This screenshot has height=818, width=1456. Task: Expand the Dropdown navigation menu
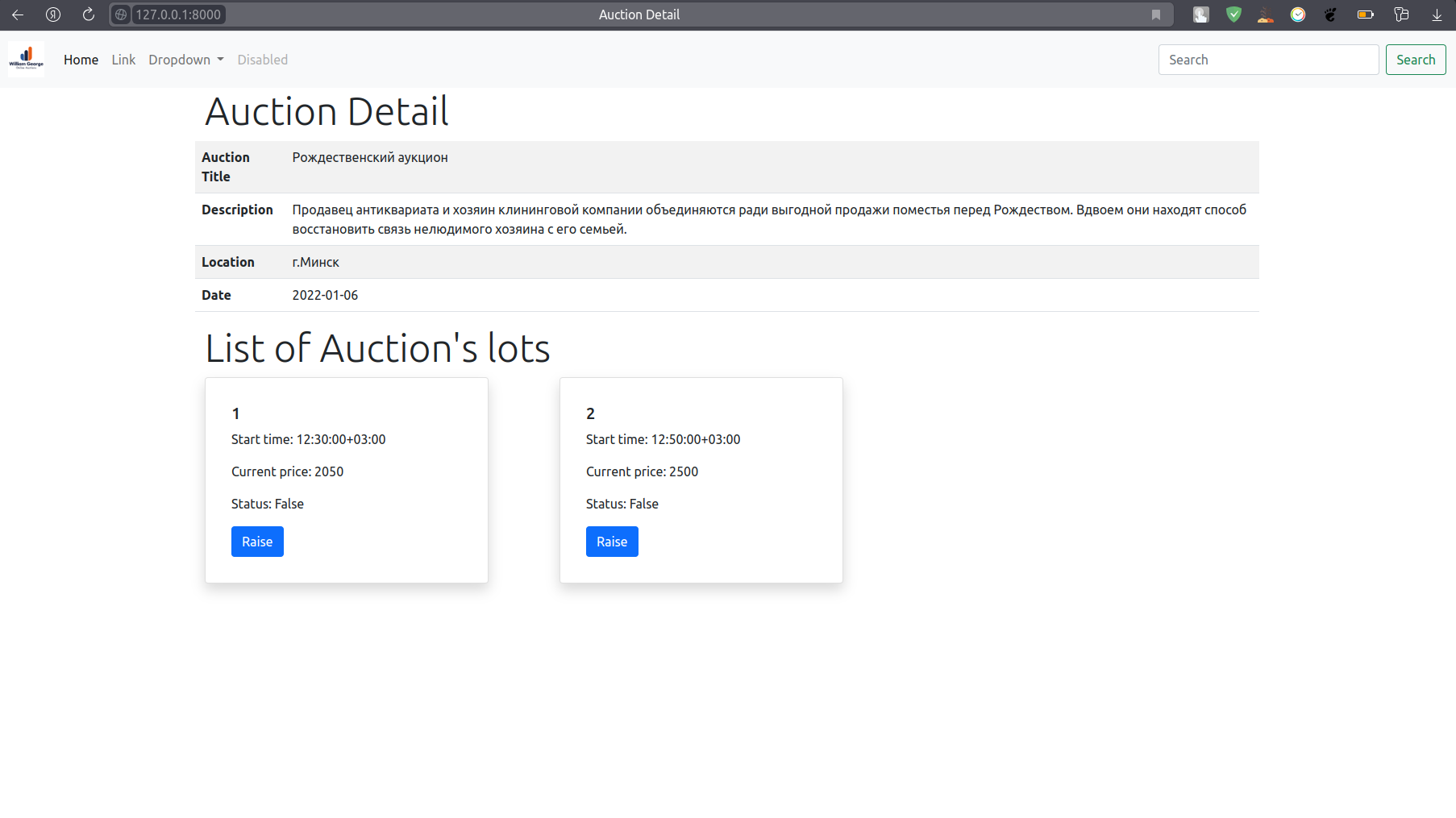(x=186, y=60)
